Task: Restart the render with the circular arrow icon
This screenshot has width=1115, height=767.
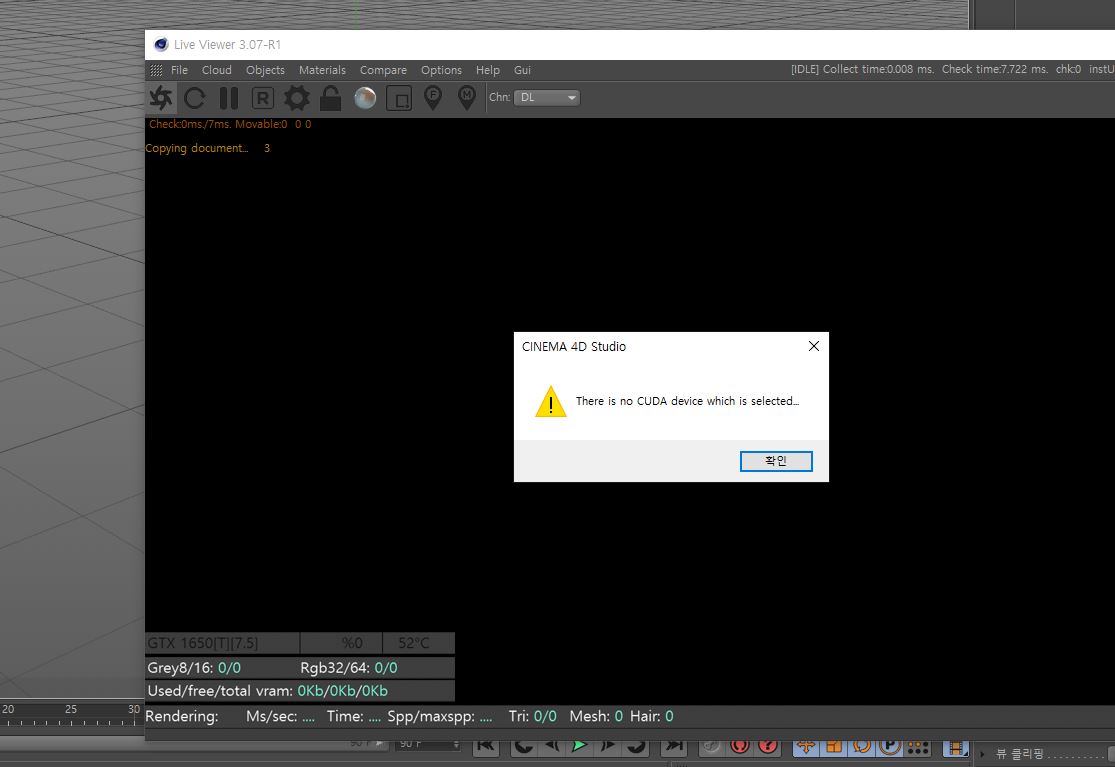Action: (x=195, y=98)
